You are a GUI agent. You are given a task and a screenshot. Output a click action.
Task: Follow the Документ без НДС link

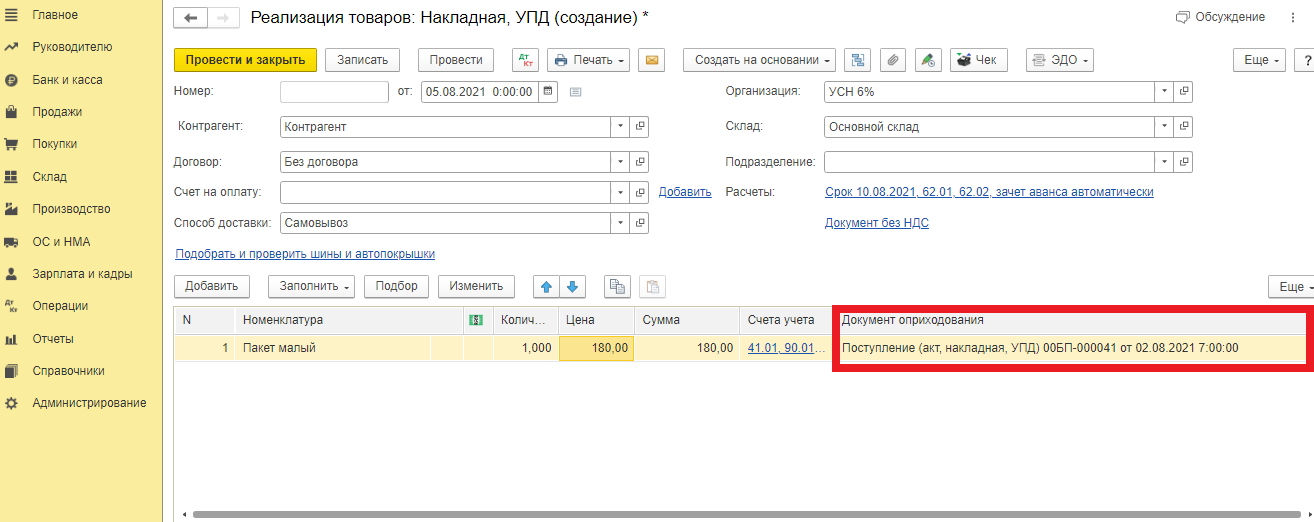coord(876,223)
